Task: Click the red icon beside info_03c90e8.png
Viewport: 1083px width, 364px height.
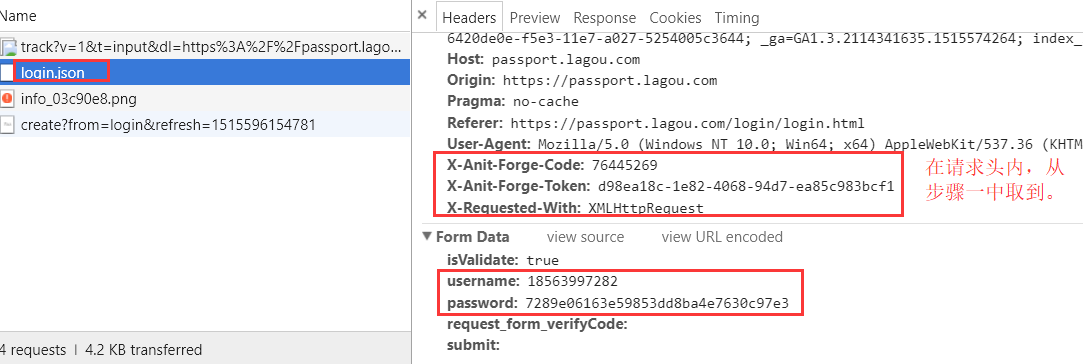Action: coord(8,99)
